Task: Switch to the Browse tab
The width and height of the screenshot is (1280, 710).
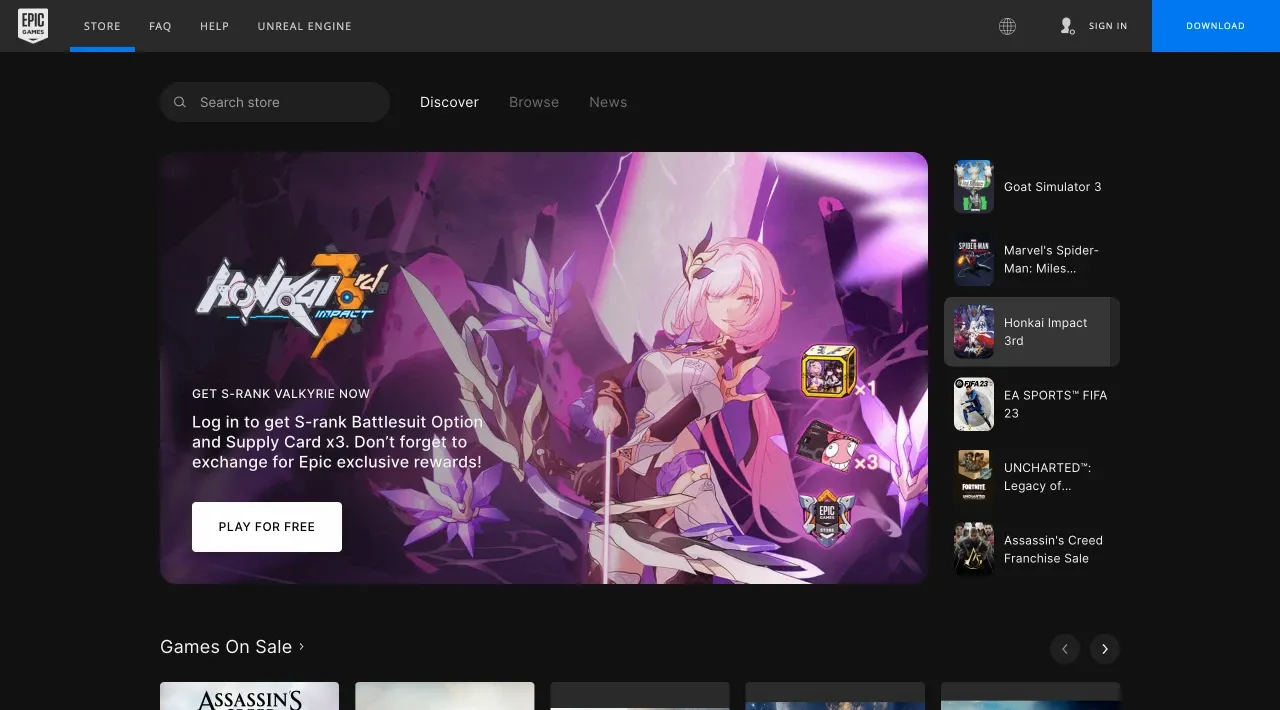Action: pyautogui.click(x=534, y=102)
